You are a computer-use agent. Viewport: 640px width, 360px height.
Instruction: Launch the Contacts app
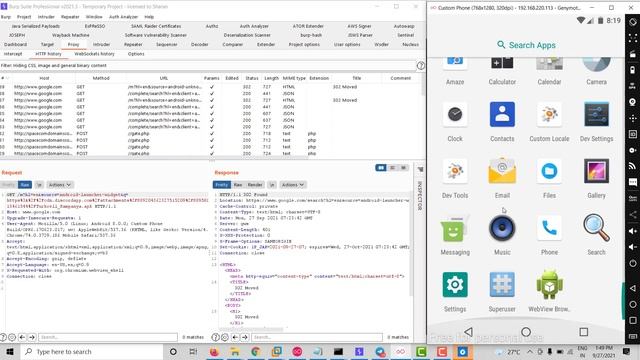pos(502,122)
